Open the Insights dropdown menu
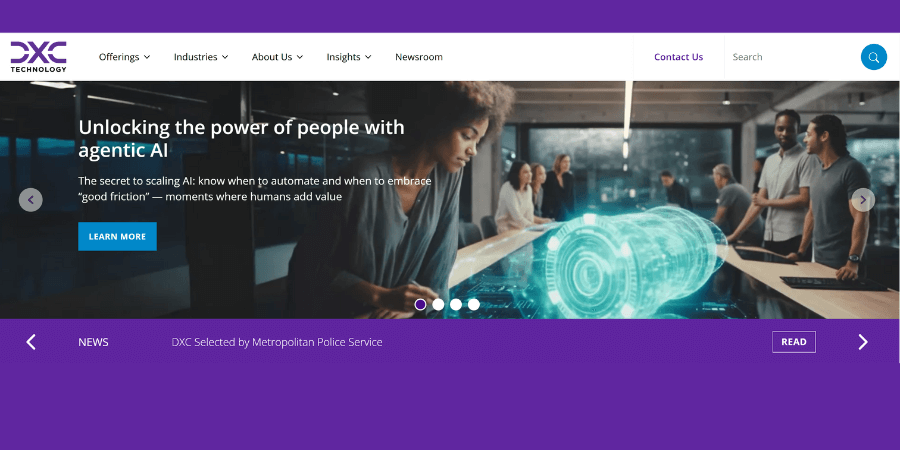The width and height of the screenshot is (900, 450). pyautogui.click(x=349, y=57)
